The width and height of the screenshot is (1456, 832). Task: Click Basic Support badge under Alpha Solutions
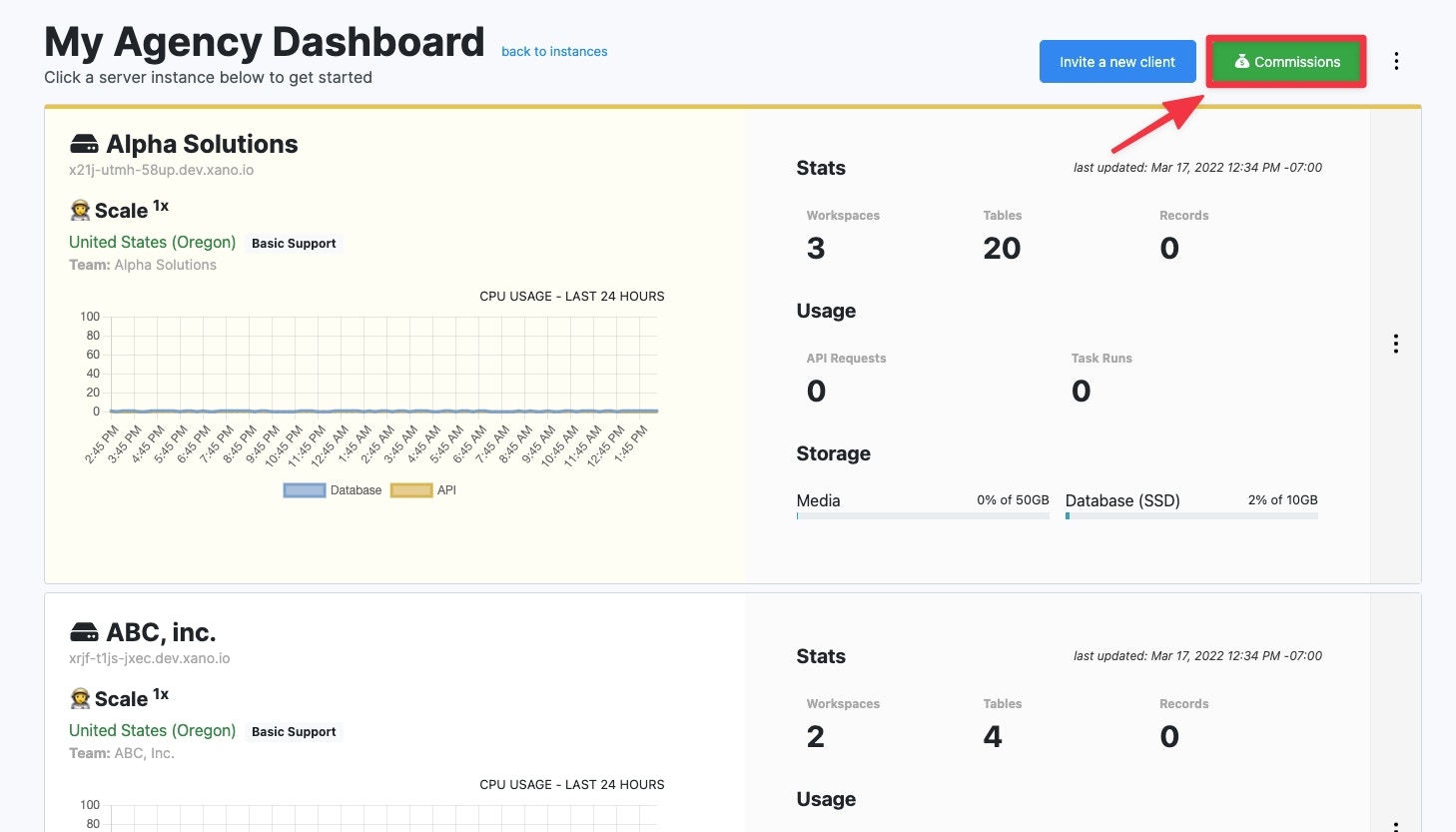coord(294,244)
